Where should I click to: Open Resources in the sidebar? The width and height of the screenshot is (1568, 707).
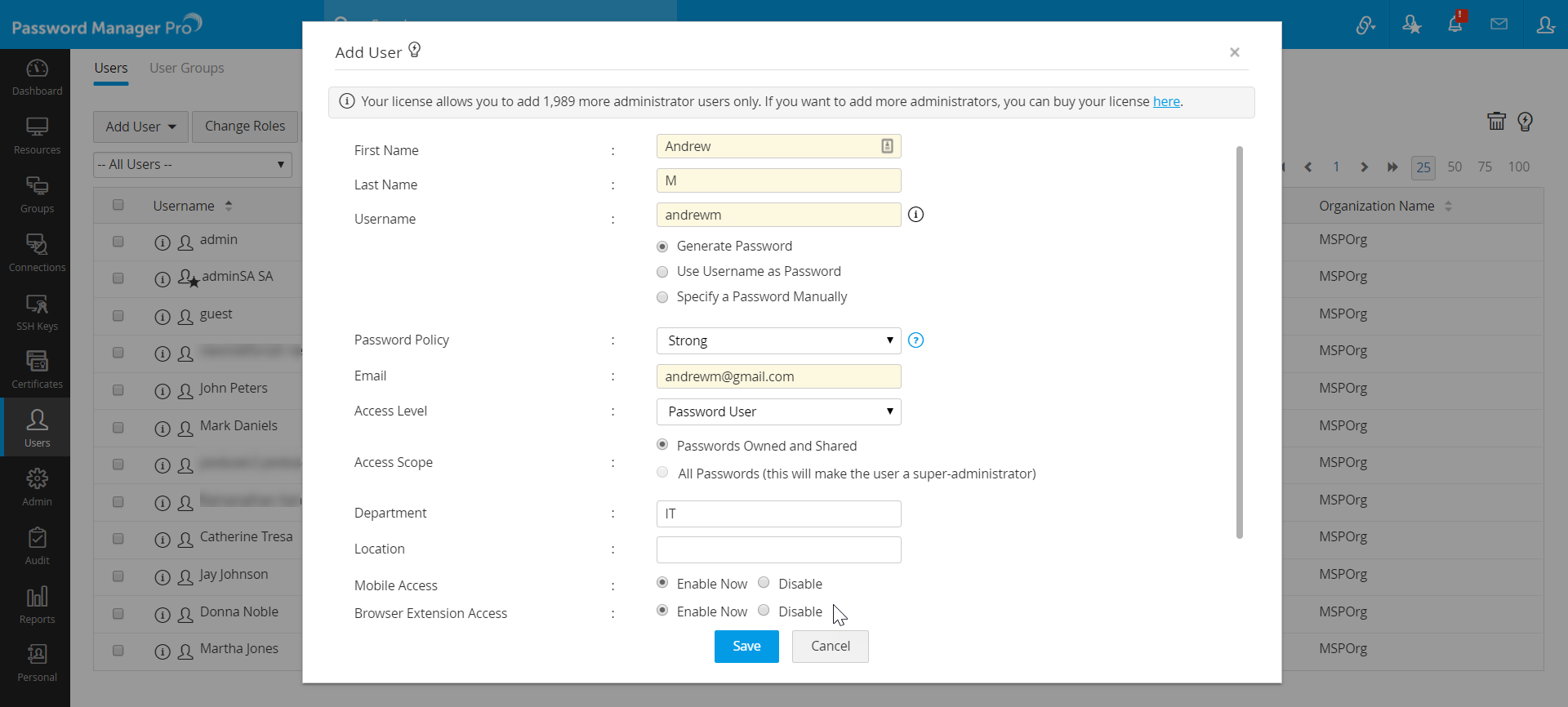[37, 136]
